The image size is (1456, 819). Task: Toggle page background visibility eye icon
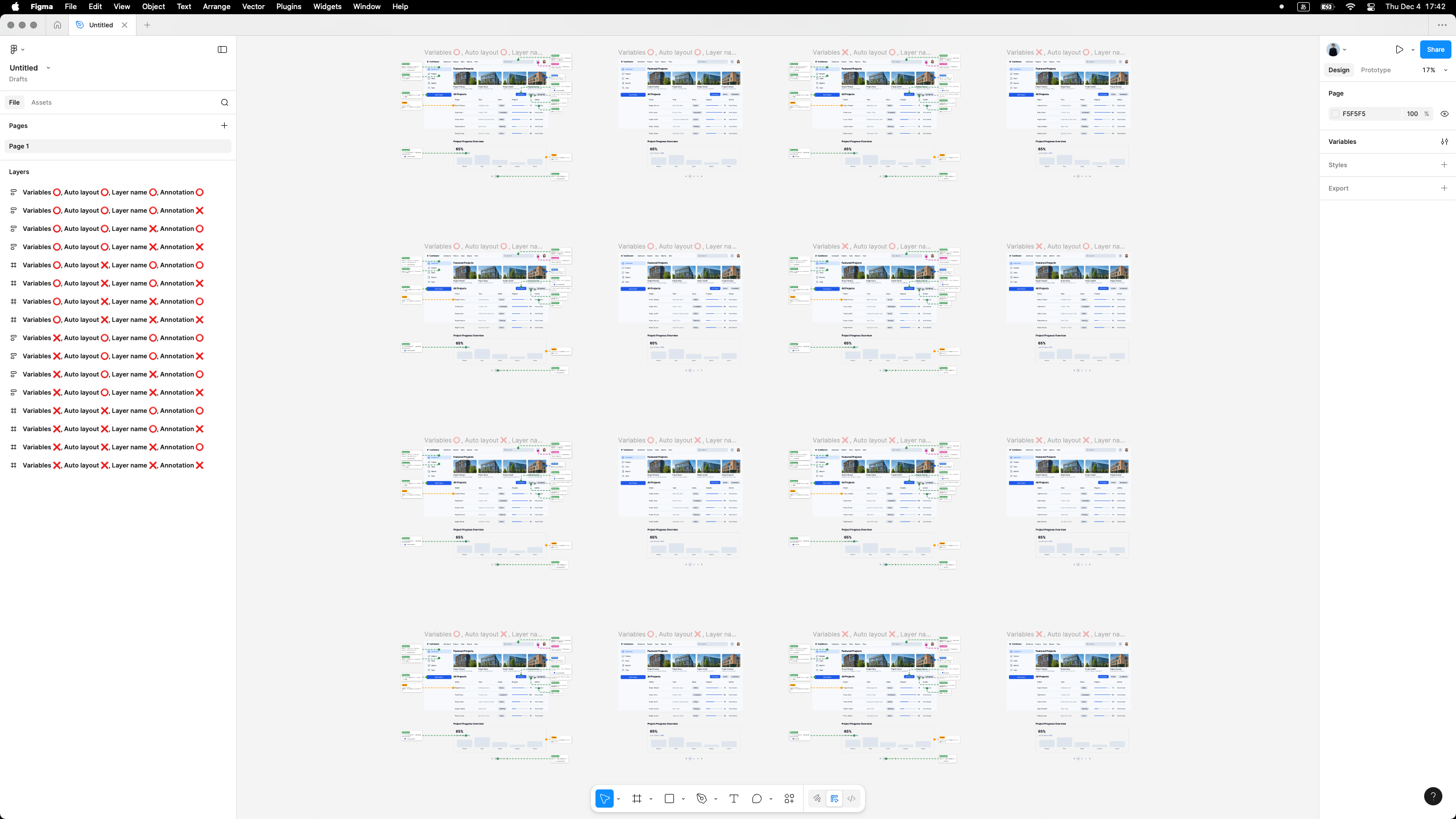[x=1444, y=114]
